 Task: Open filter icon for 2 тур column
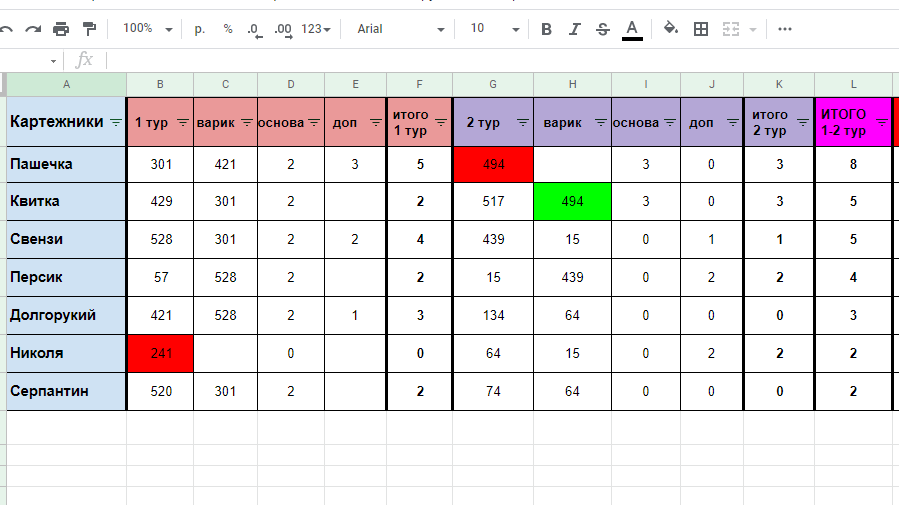(x=523, y=122)
